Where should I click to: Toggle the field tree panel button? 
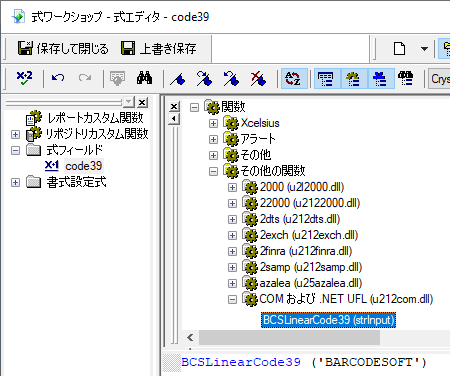point(326,79)
